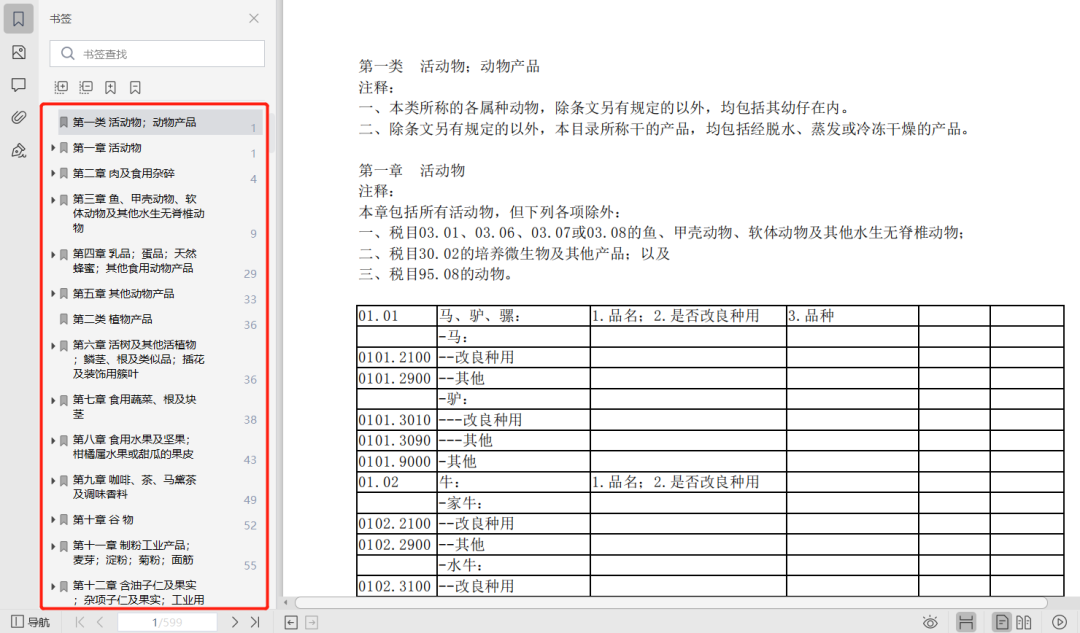
Task: Click the 书签查找 search field
Action: coord(157,54)
